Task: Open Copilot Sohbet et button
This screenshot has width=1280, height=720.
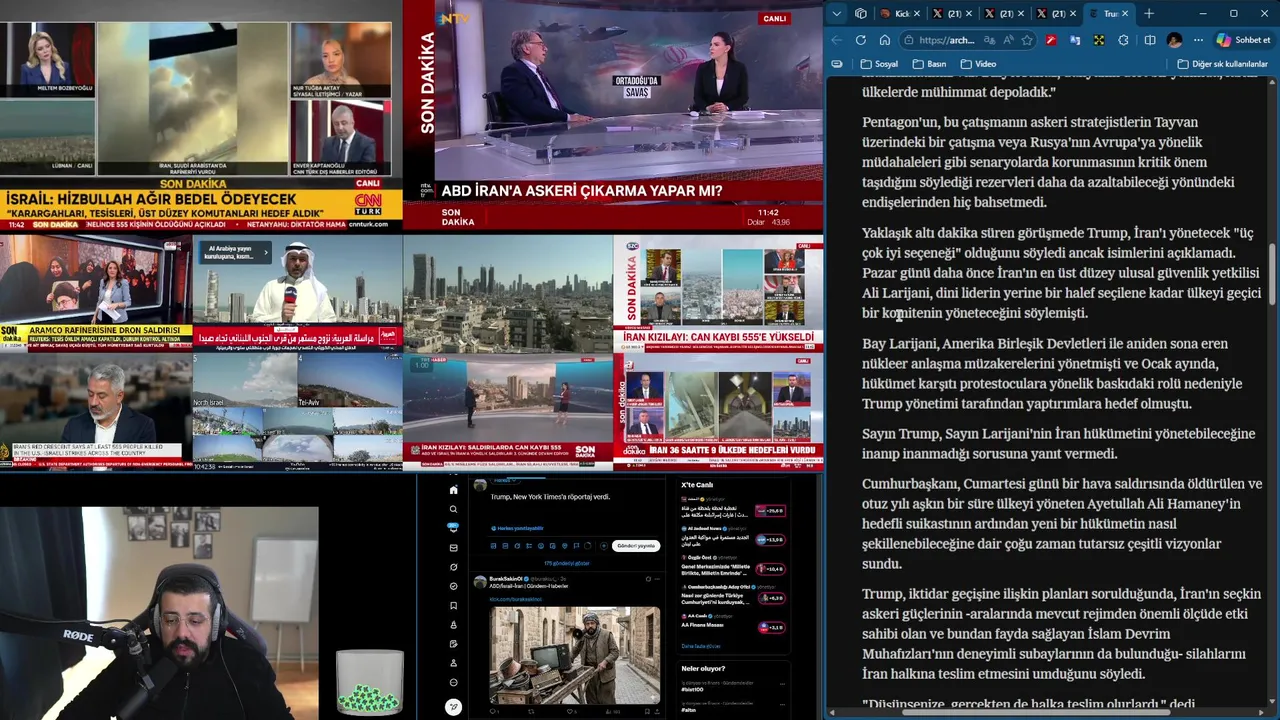Action: [1244, 40]
